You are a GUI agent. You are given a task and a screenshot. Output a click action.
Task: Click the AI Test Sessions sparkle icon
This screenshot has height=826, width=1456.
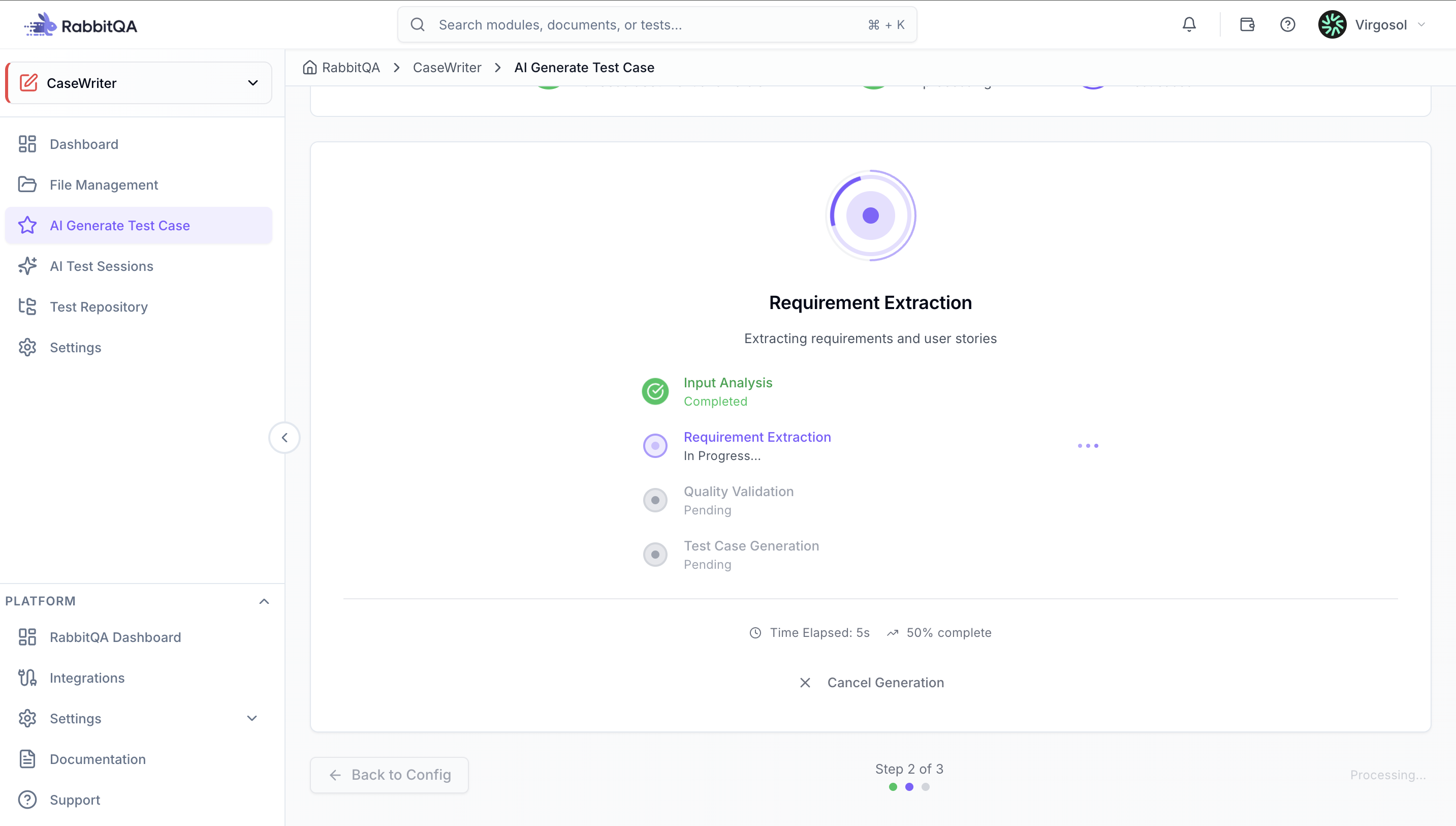click(27, 266)
